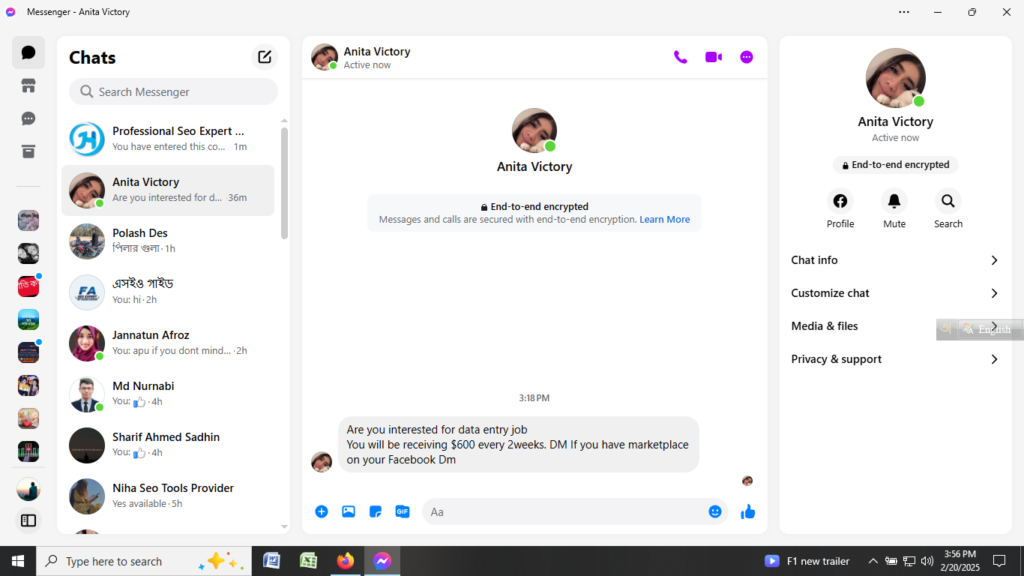
Task: Expand the Chat info section
Action: point(895,260)
